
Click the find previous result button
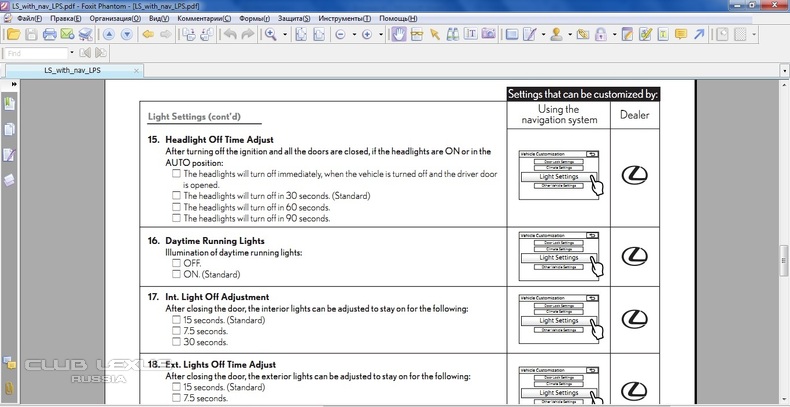coord(85,53)
